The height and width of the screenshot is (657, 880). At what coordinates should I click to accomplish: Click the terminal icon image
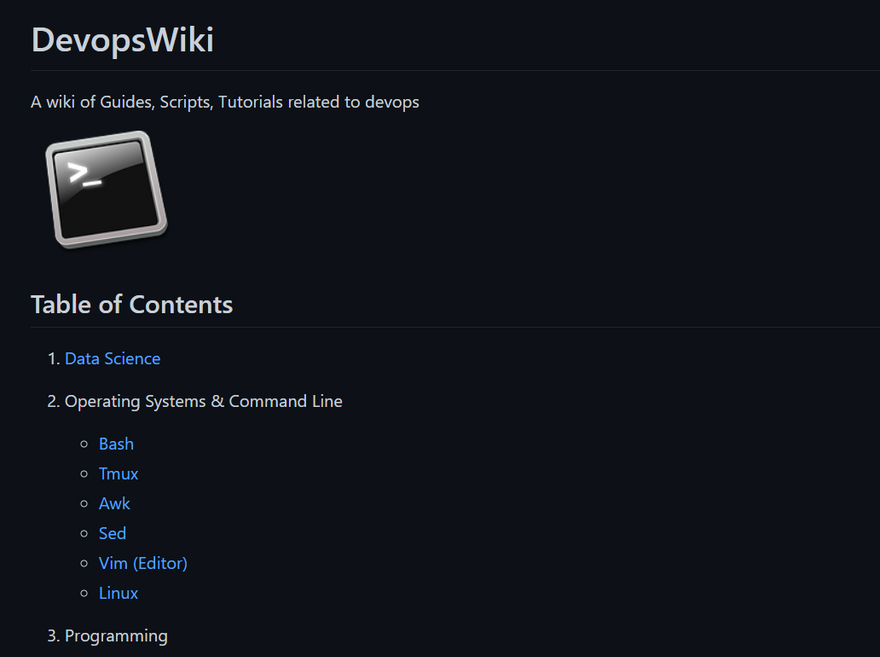coord(107,190)
